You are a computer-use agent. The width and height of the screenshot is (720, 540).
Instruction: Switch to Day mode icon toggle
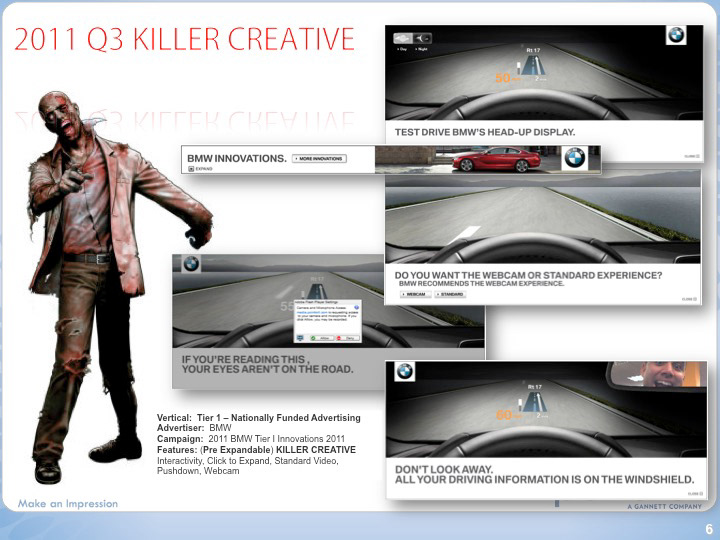click(x=403, y=38)
